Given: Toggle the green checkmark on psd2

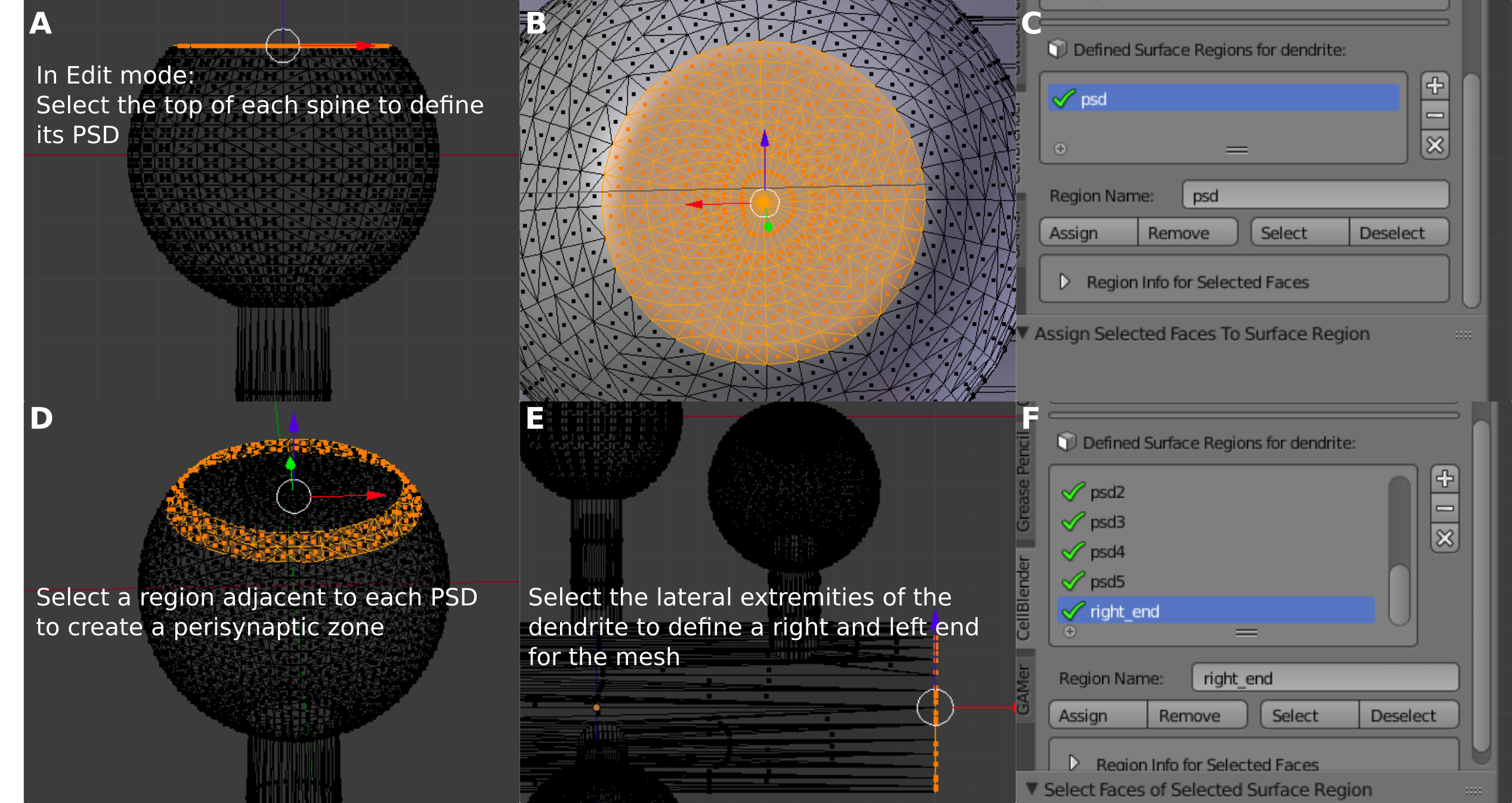Looking at the screenshot, I should click(1073, 492).
